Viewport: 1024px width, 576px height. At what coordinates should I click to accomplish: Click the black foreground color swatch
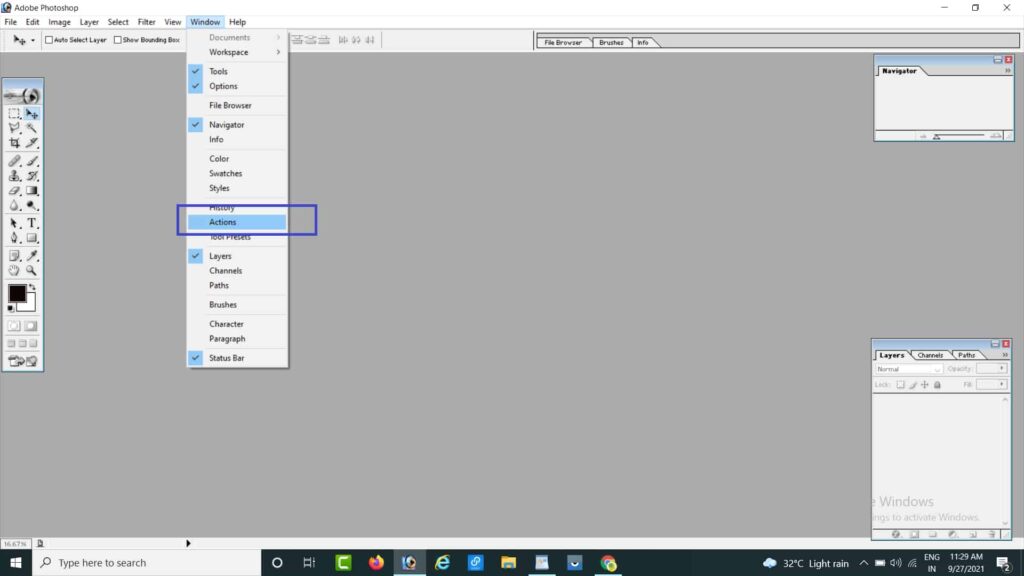(x=17, y=293)
